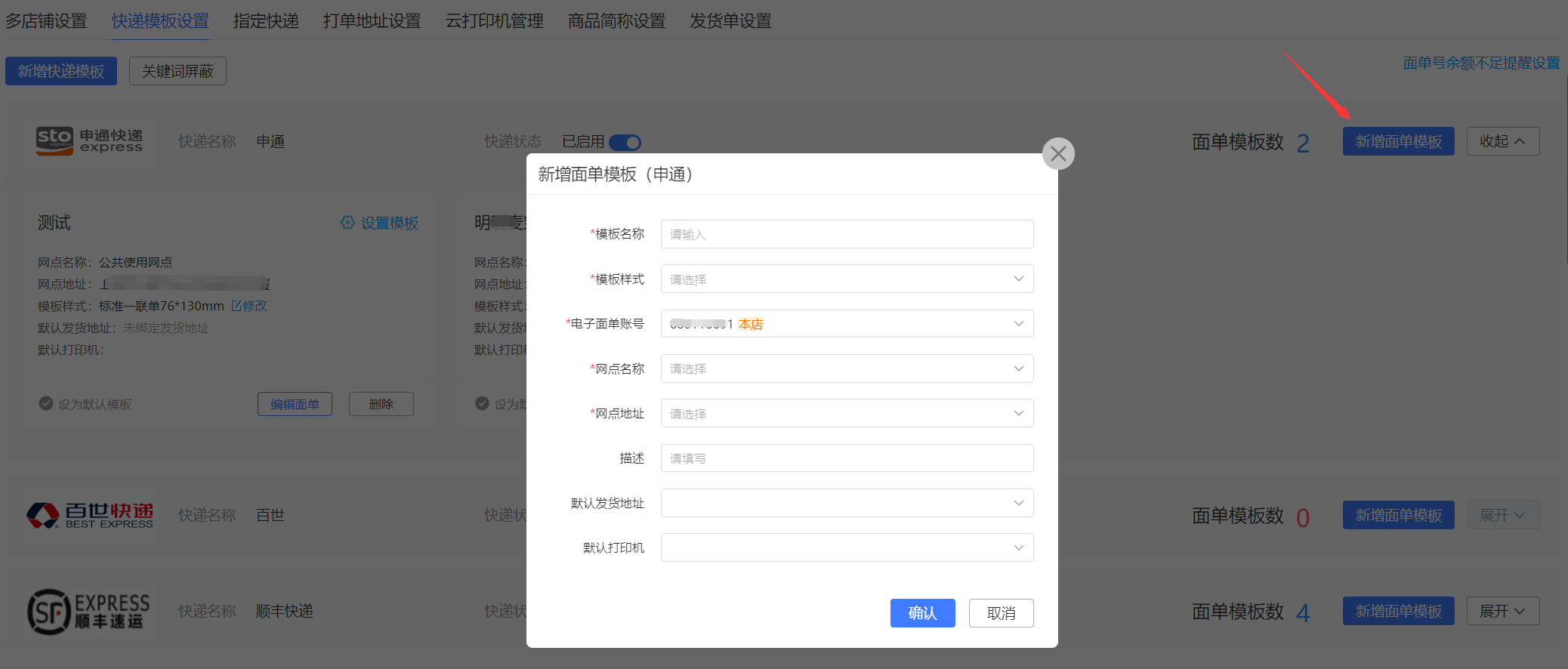Image resolution: width=1568 pixels, height=669 pixels.
Task: Focus the 模板名称 input field
Action: click(x=847, y=234)
